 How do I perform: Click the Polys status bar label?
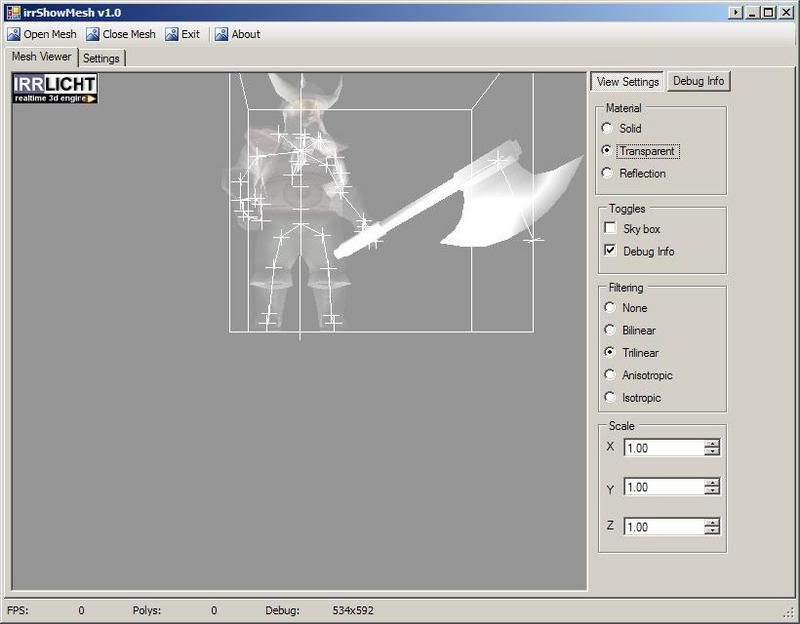146,610
